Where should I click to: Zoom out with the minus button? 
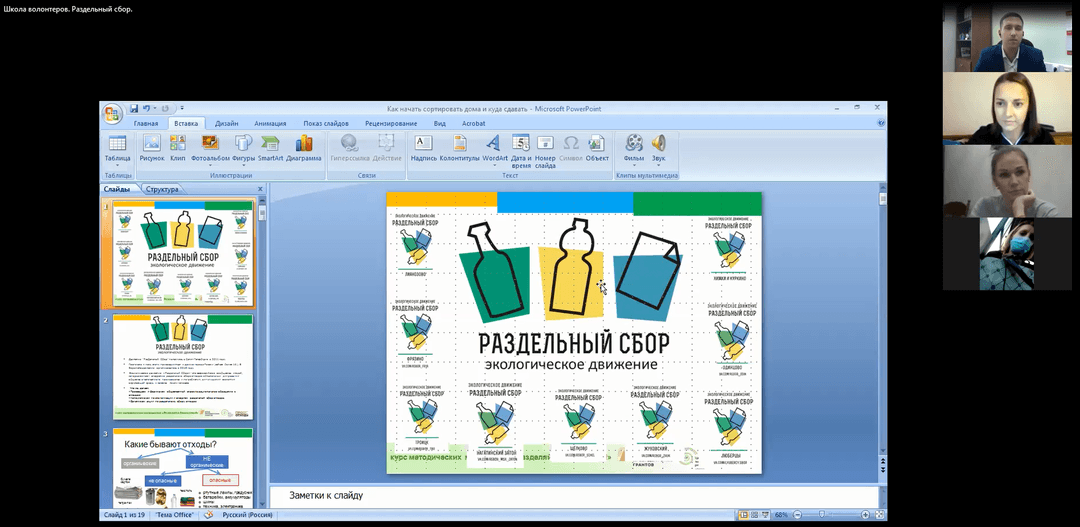[798, 515]
